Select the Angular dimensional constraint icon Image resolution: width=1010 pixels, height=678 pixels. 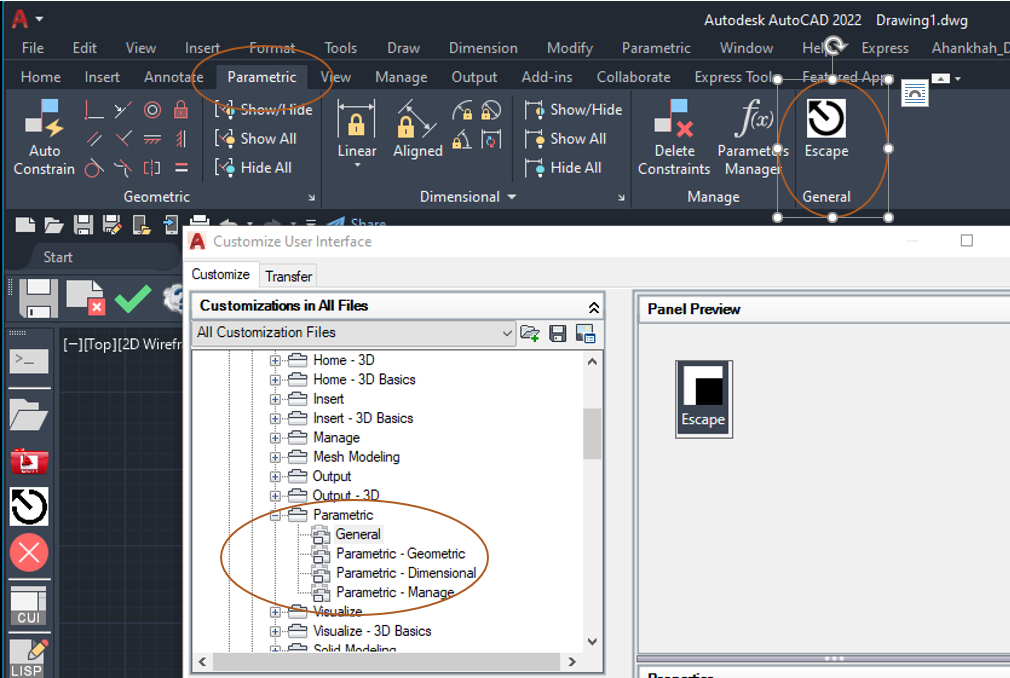coord(461,139)
